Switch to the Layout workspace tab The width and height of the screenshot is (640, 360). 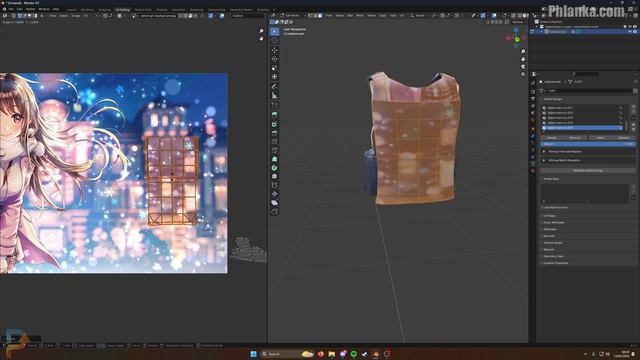click(x=71, y=9)
